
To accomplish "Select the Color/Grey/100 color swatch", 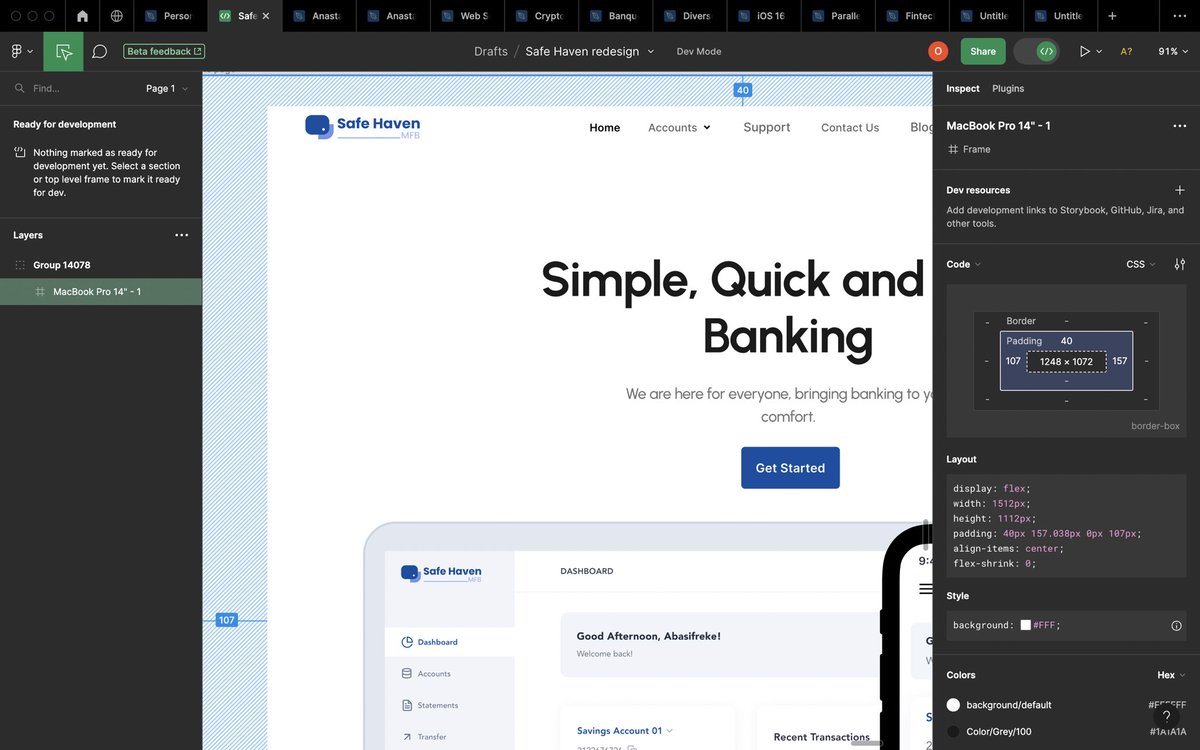I will coord(953,732).
